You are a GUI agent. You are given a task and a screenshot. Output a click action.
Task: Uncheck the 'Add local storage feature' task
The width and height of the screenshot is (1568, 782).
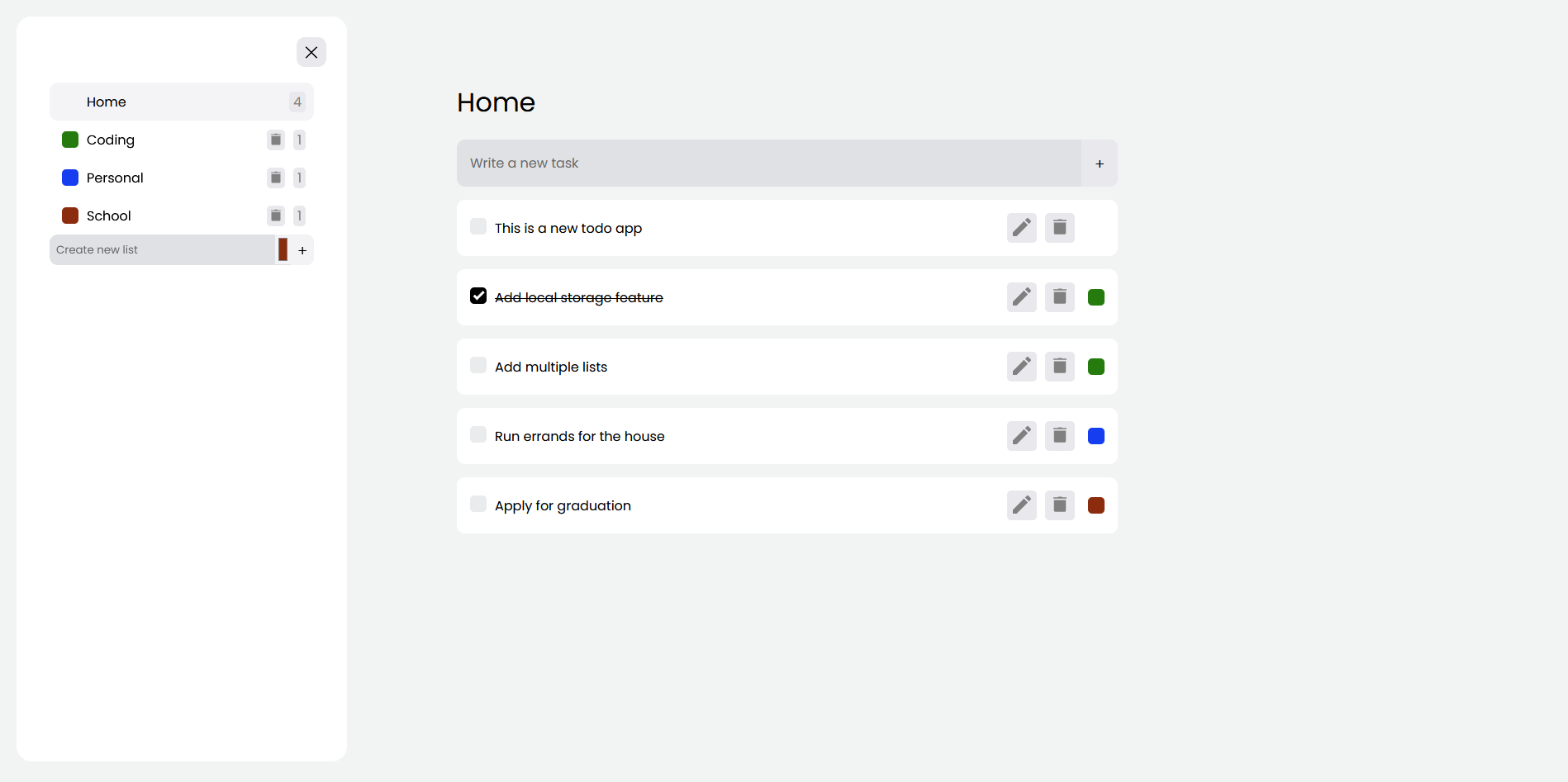(x=478, y=296)
